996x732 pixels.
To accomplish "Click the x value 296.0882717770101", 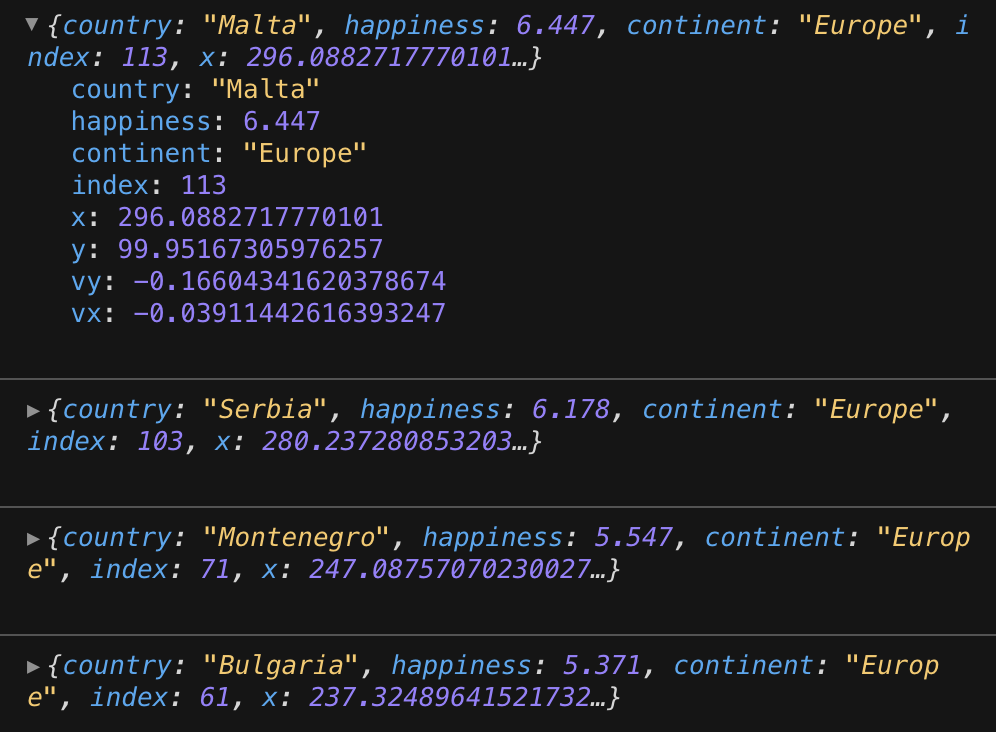I will [x=250, y=217].
